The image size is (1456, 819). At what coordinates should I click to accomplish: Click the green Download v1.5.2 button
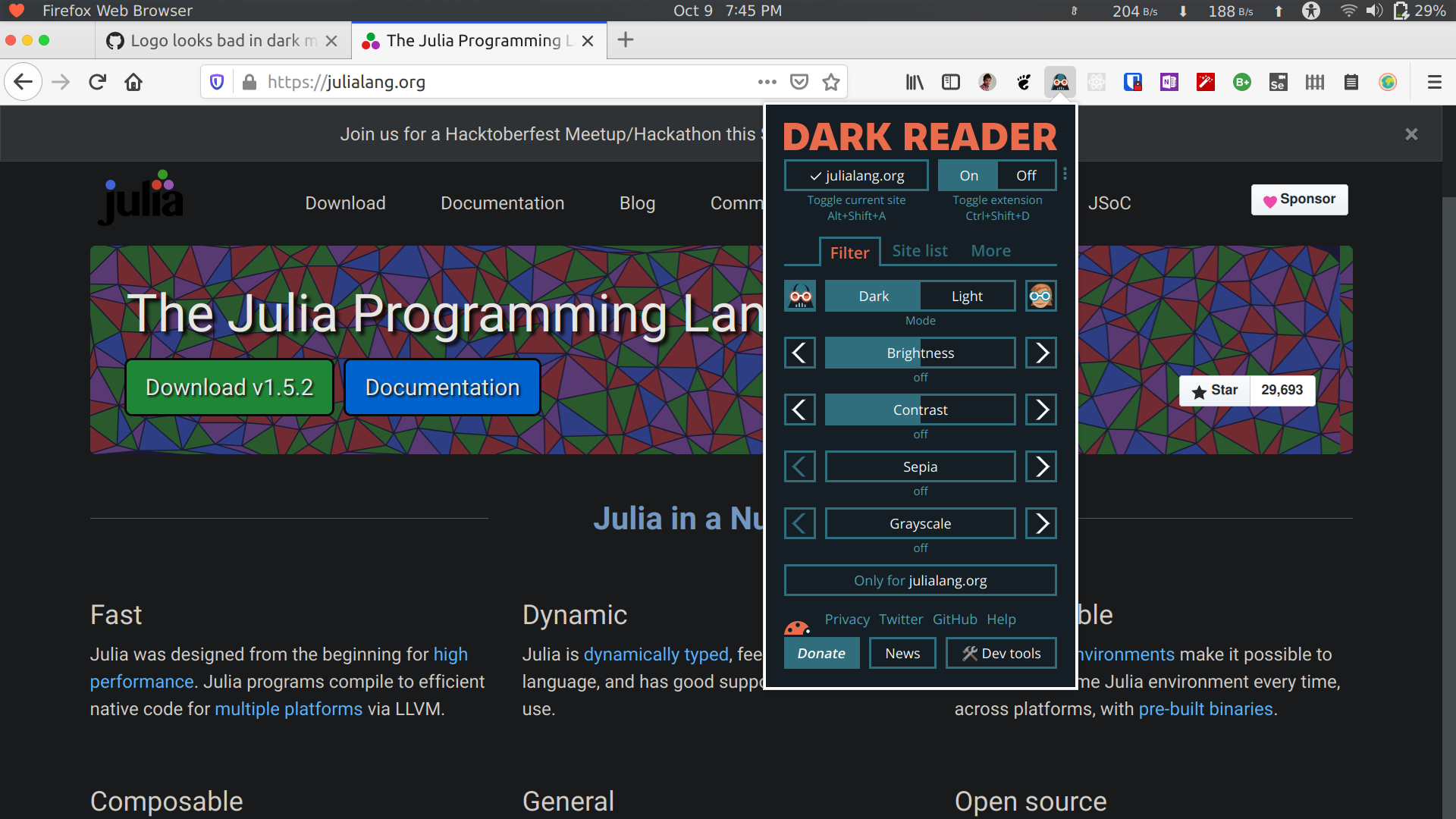(x=229, y=387)
